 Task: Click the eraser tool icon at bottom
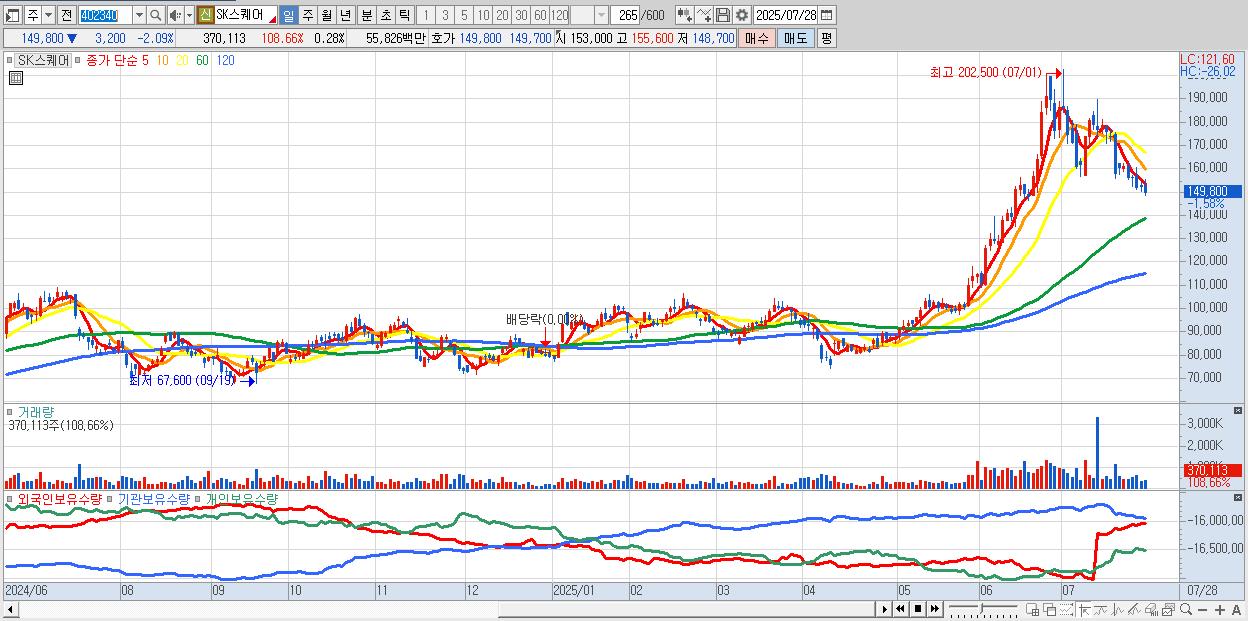[x=1151, y=609]
